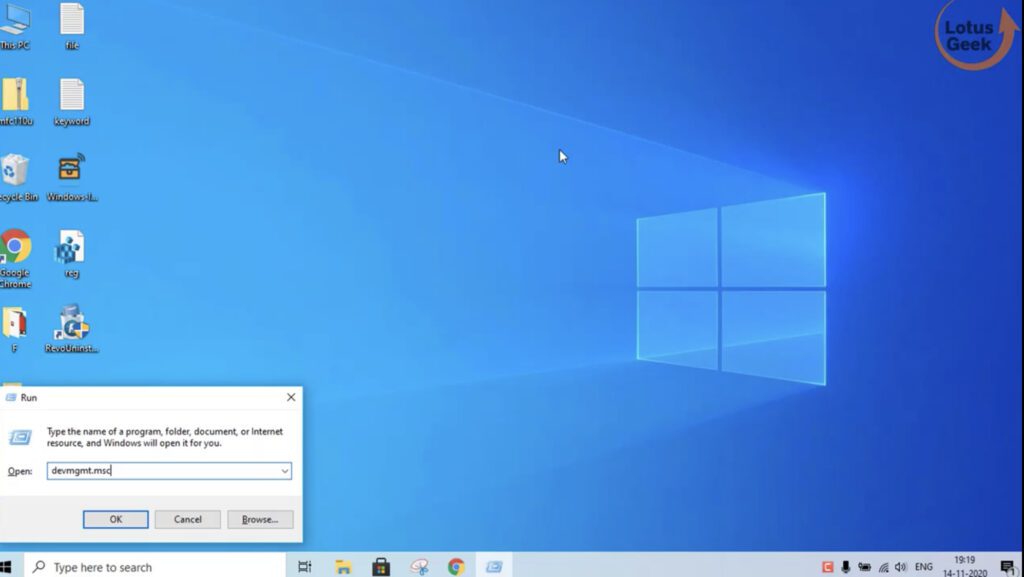
Task: Launch the Microsoft Store from the taskbar
Action: (381, 566)
